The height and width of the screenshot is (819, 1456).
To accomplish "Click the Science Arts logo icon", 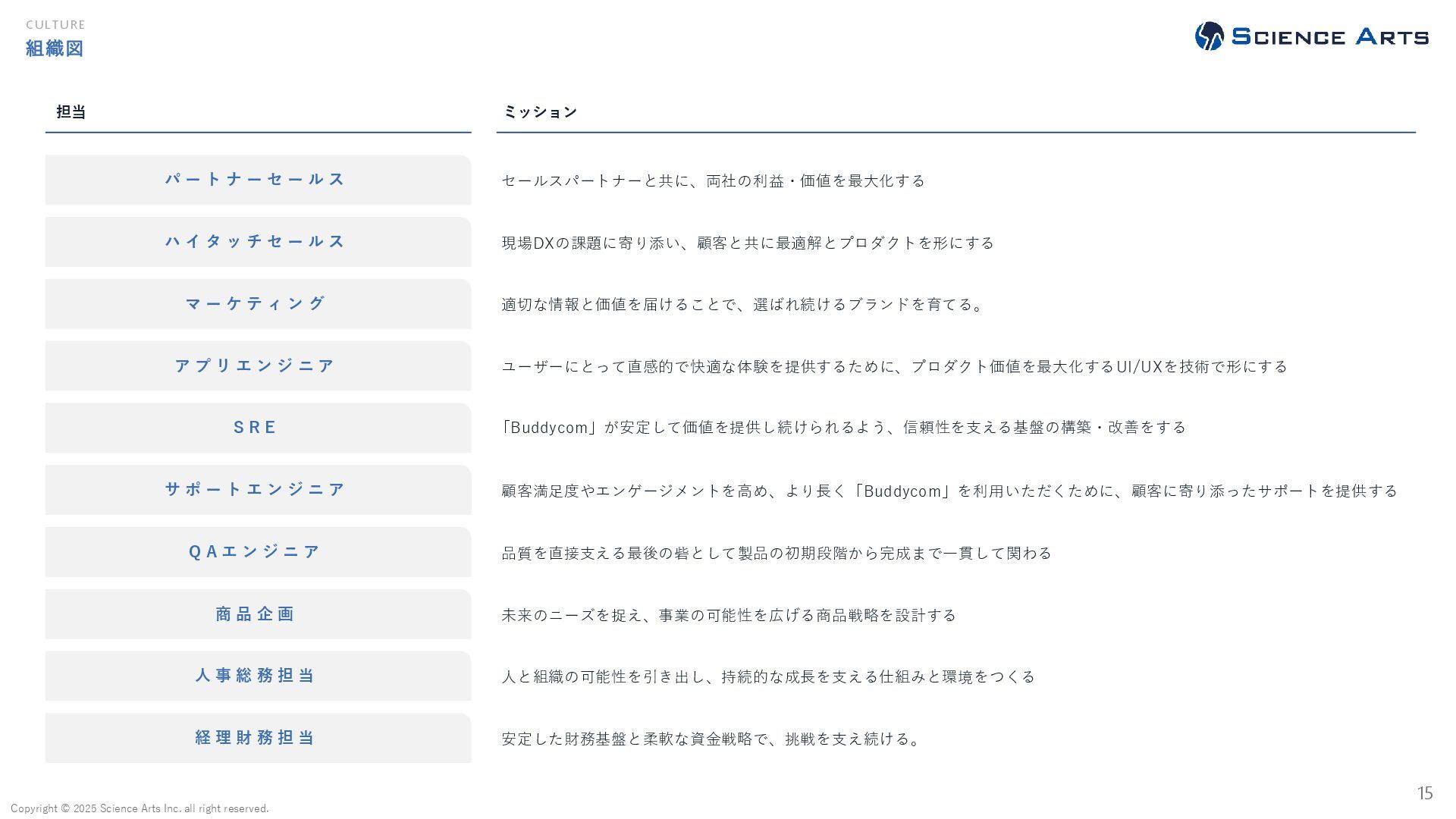I will pos(1210,36).
